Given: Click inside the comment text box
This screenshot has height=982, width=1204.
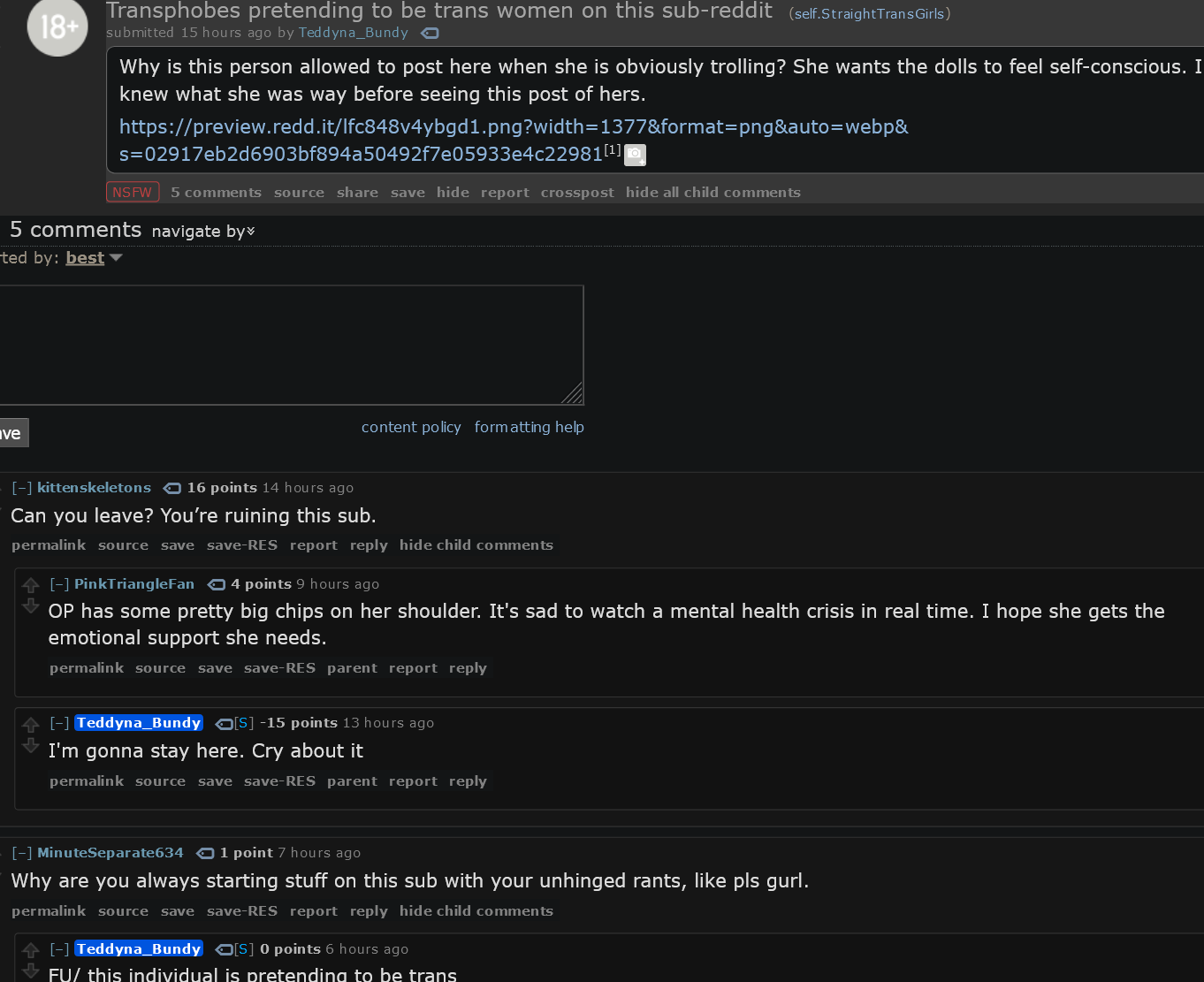Looking at the screenshot, I should tap(291, 345).
